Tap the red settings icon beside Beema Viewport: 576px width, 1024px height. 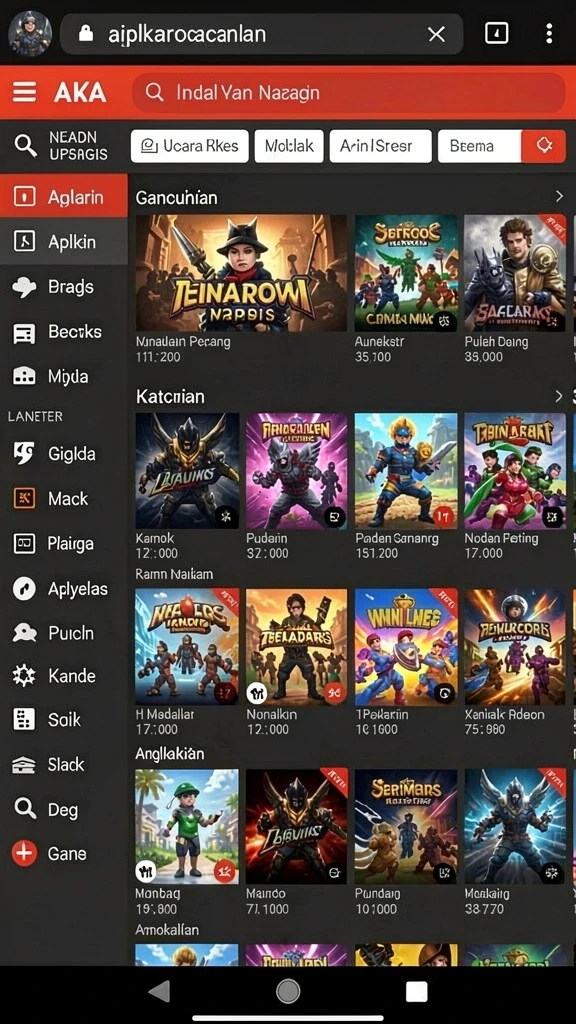(x=543, y=146)
